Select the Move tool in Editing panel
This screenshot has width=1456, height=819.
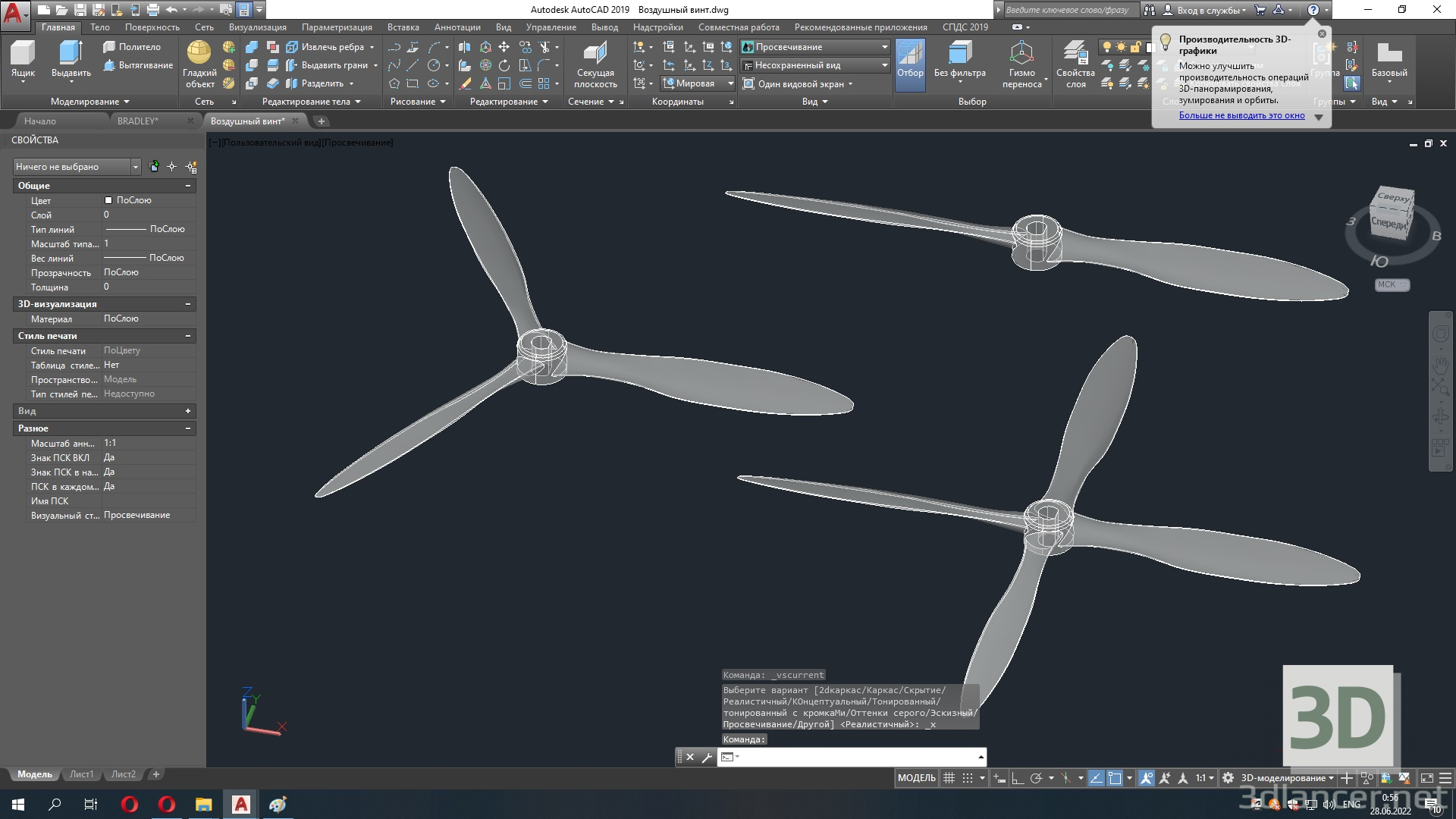tap(504, 47)
